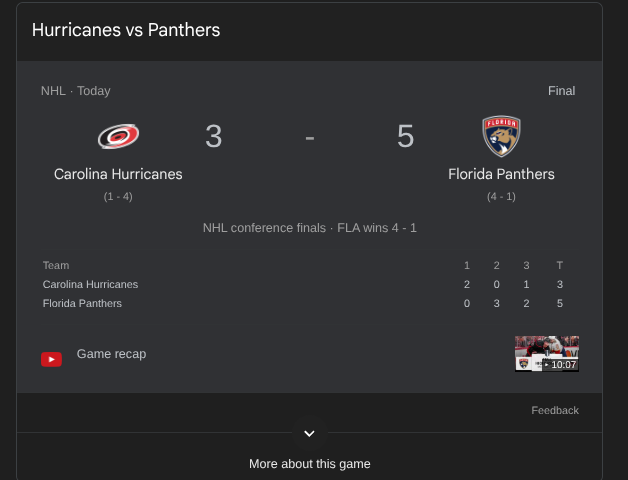The image size is (628, 480).
Task: Click Florida Panthers row in period table
Action: tap(303, 303)
